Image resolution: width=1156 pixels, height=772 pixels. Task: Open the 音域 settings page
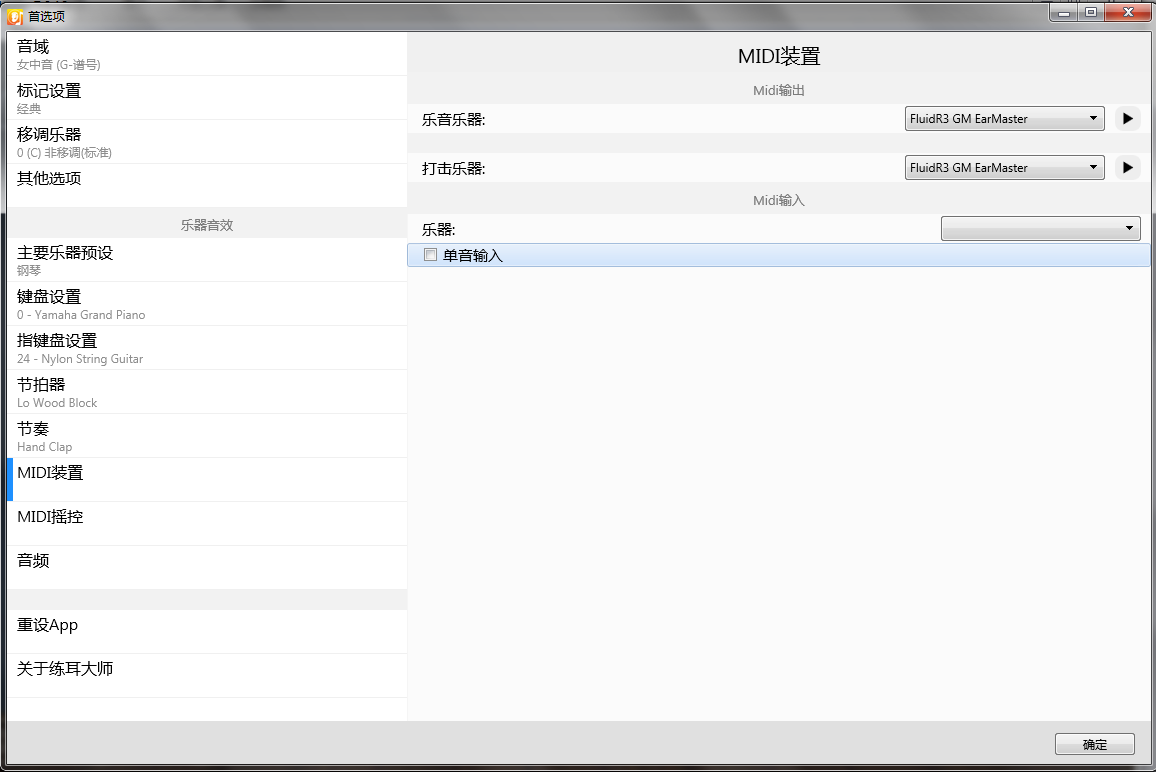point(206,54)
